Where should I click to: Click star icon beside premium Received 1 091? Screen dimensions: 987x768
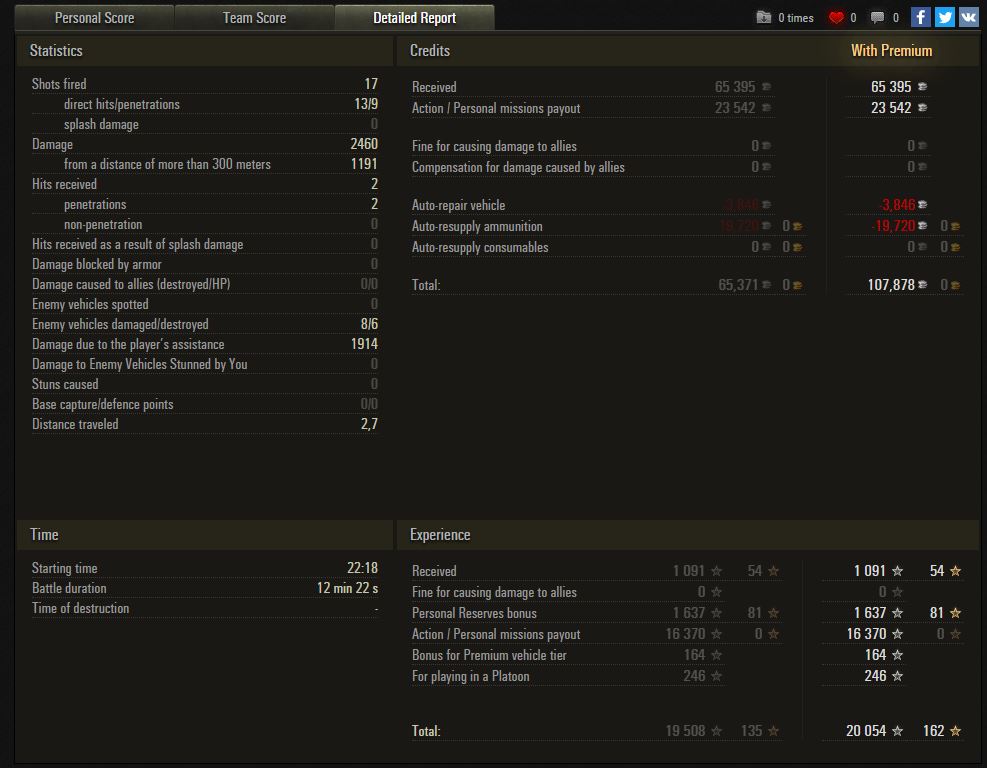(898, 570)
